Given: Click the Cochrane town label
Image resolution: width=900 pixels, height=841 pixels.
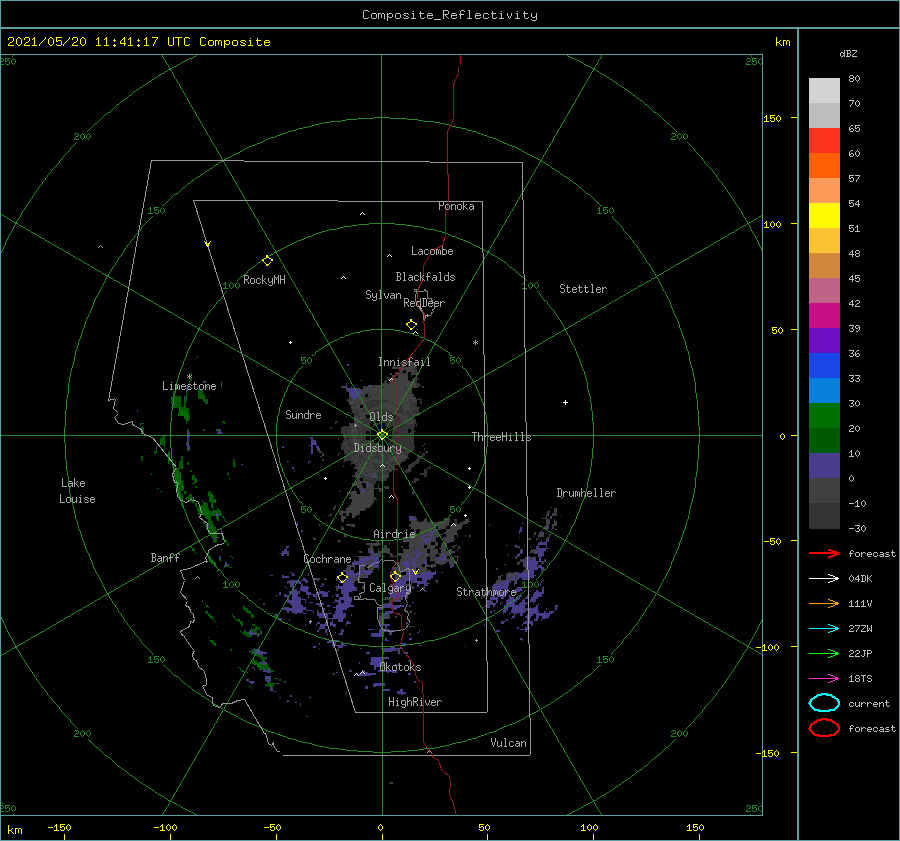Looking at the screenshot, I should point(327,559).
